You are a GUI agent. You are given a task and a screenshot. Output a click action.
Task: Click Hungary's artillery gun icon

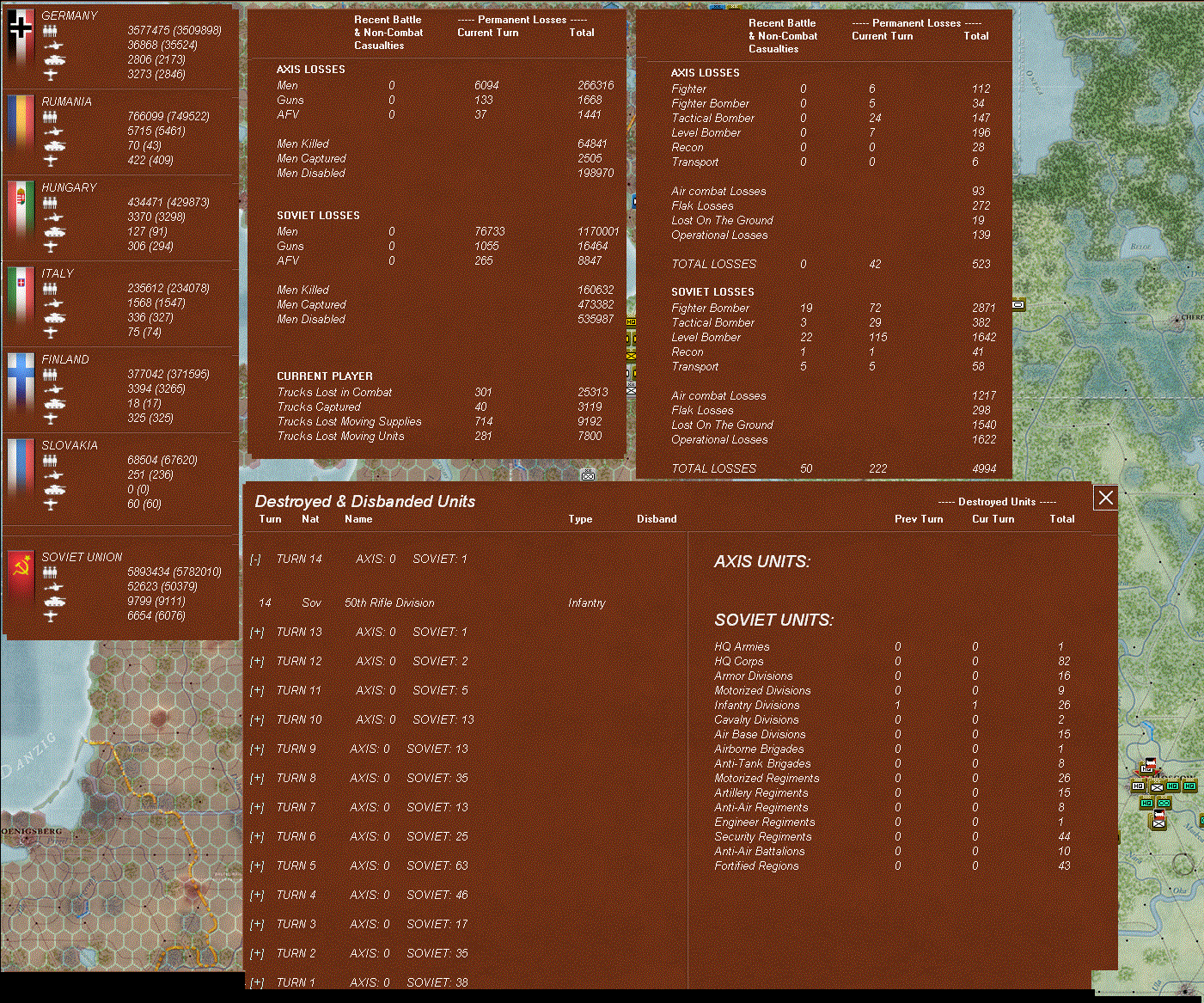pos(52,217)
